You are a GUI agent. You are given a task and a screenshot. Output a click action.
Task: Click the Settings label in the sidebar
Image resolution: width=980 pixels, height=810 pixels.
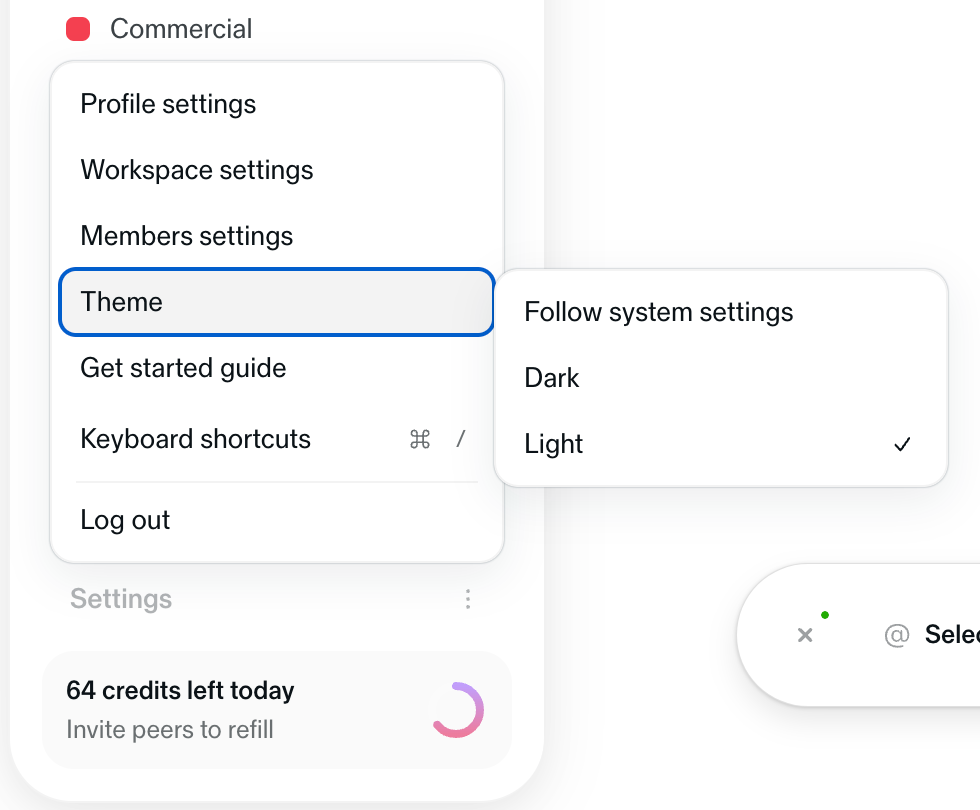pos(121,599)
